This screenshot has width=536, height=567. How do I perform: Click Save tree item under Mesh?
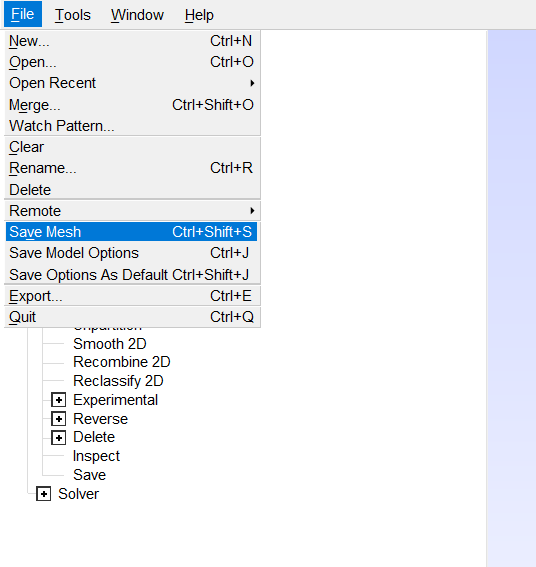click(89, 475)
